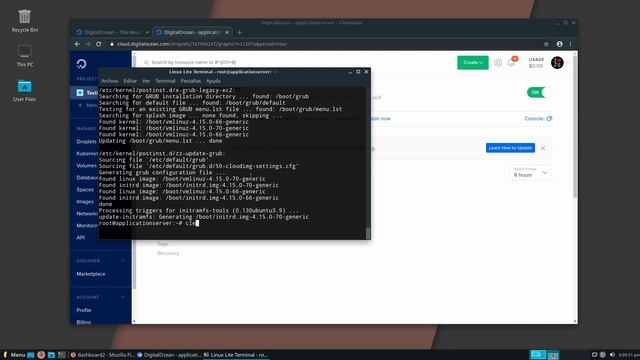
Task: Open Billing in the sidebar
Action: click(x=84, y=322)
